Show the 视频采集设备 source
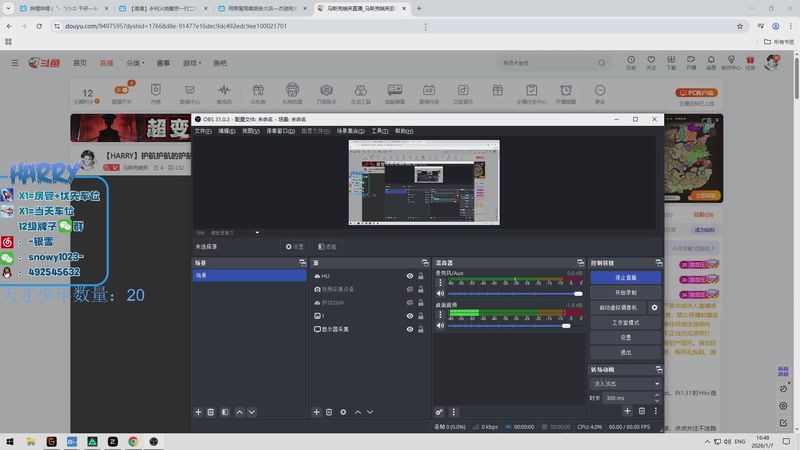The height and width of the screenshot is (450, 800). (x=410, y=289)
